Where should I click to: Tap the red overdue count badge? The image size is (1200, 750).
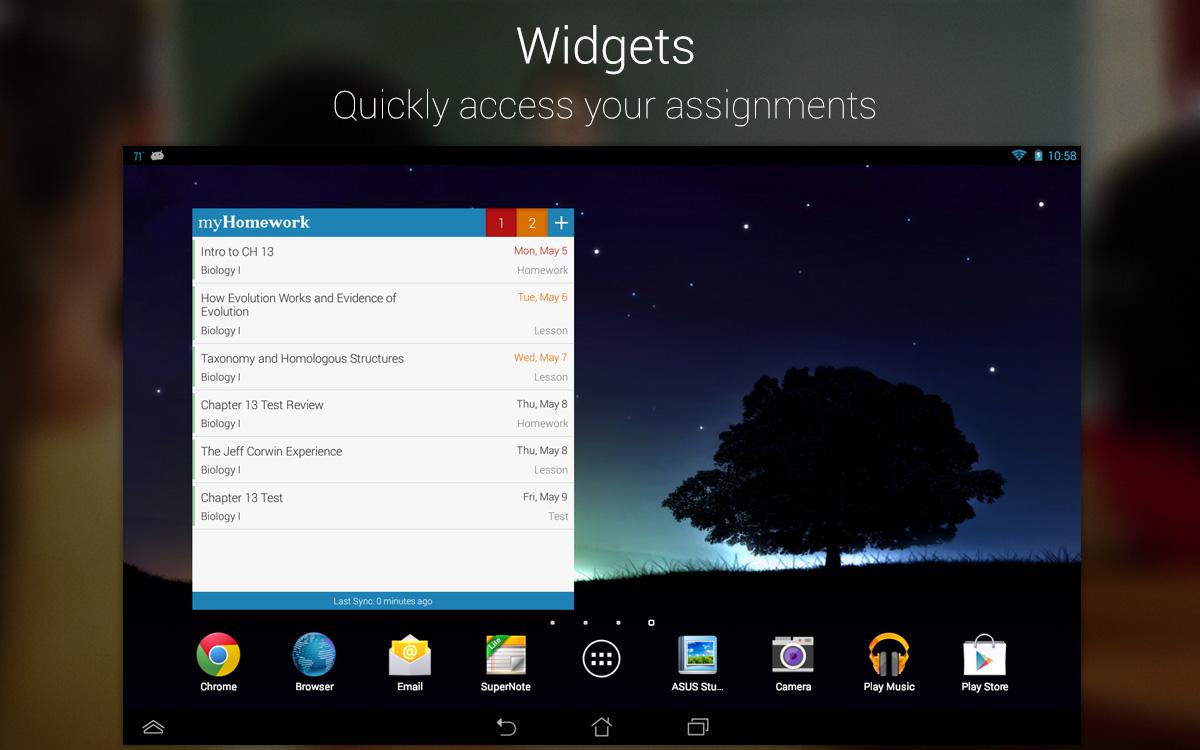point(501,223)
